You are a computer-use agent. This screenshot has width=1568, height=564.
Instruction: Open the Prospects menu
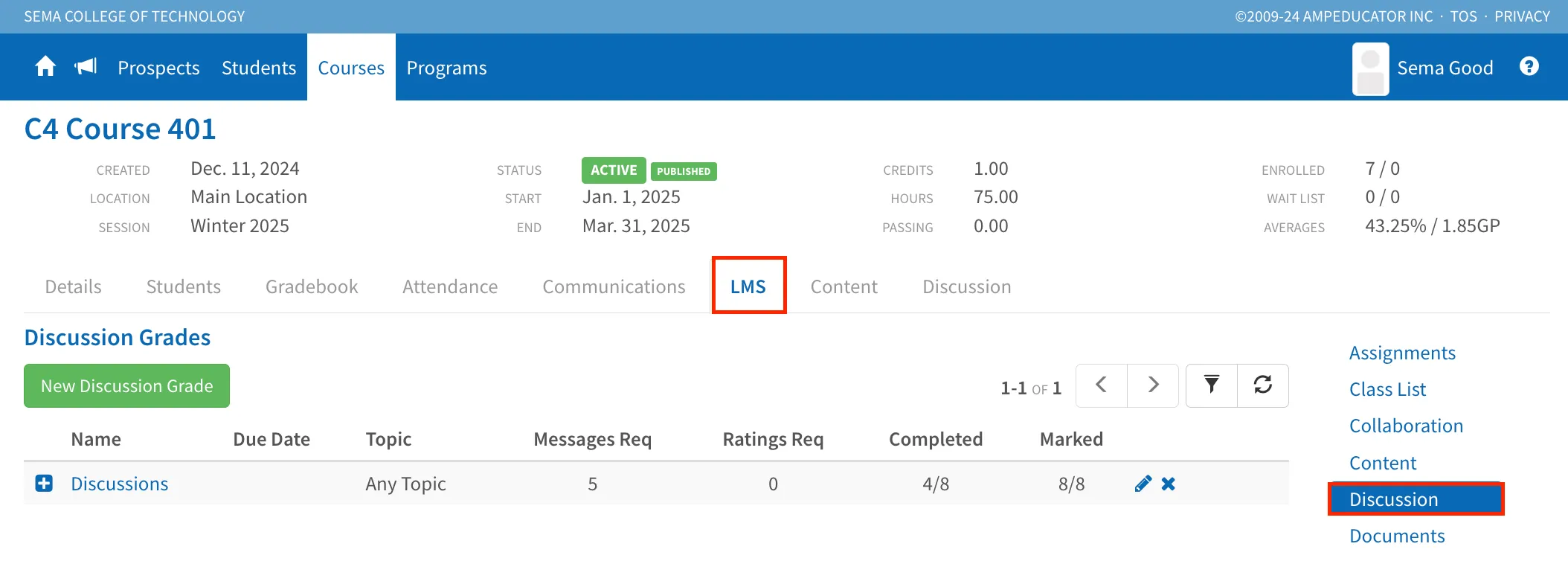point(158,68)
